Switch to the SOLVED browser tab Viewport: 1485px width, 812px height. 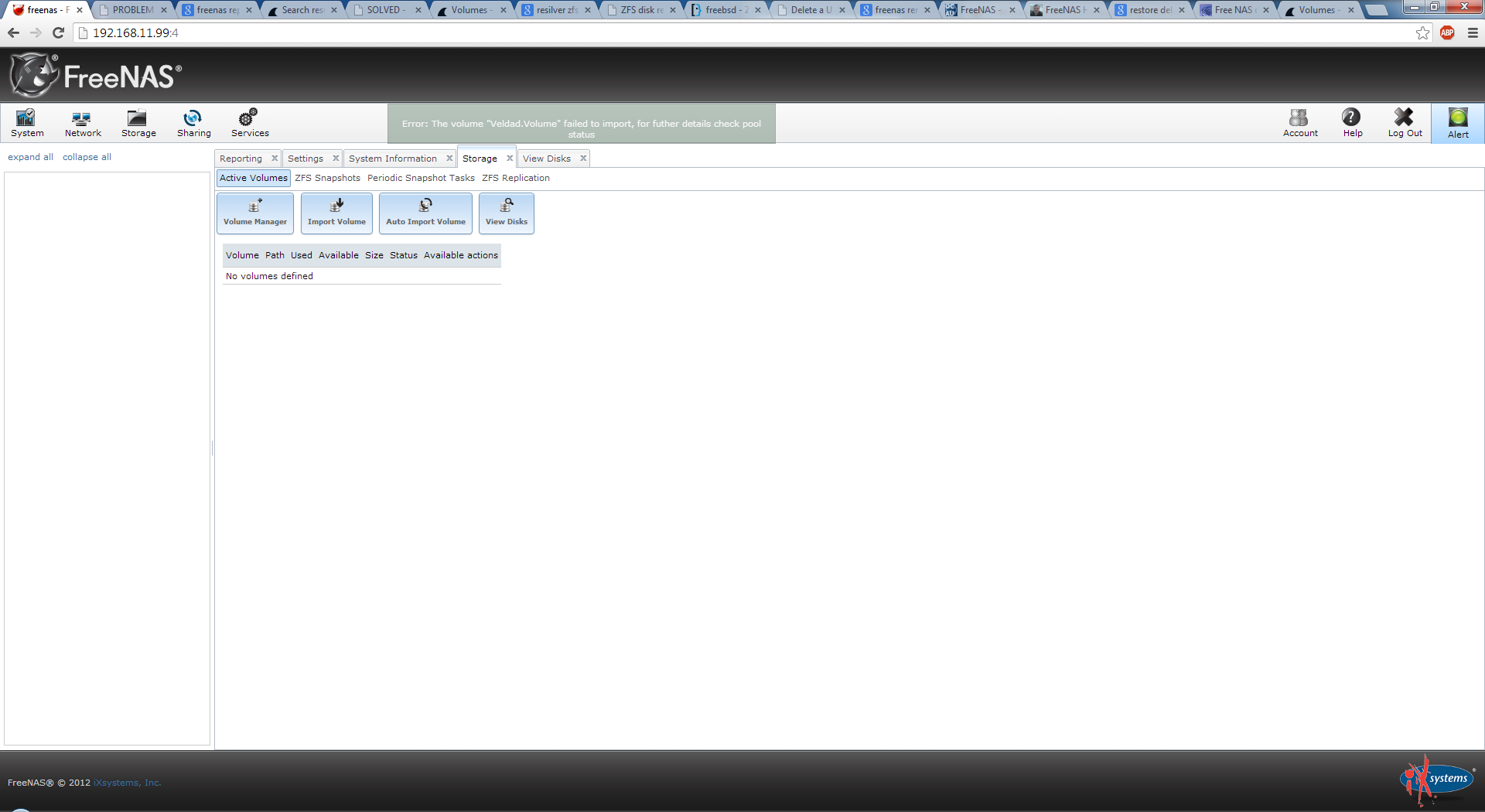tap(387, 10)
